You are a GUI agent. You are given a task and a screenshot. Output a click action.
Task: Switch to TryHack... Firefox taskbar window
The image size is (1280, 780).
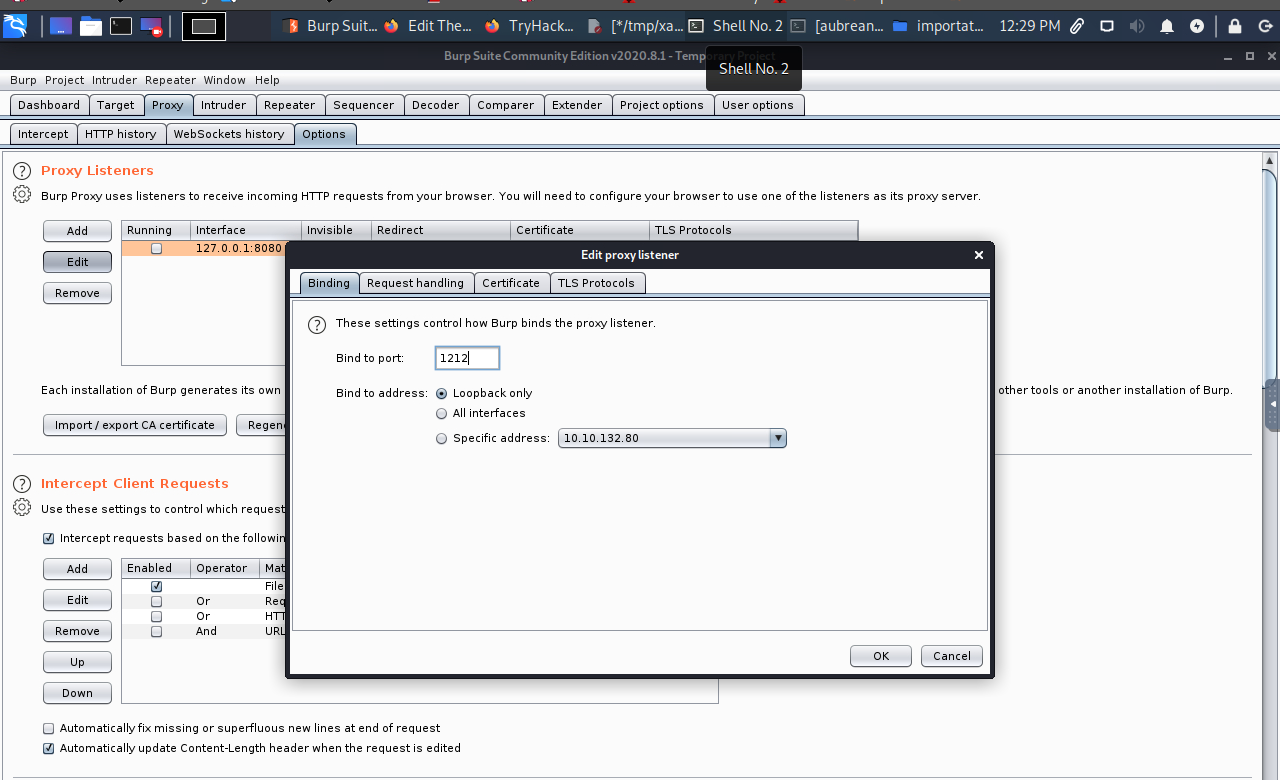(528, 26)
